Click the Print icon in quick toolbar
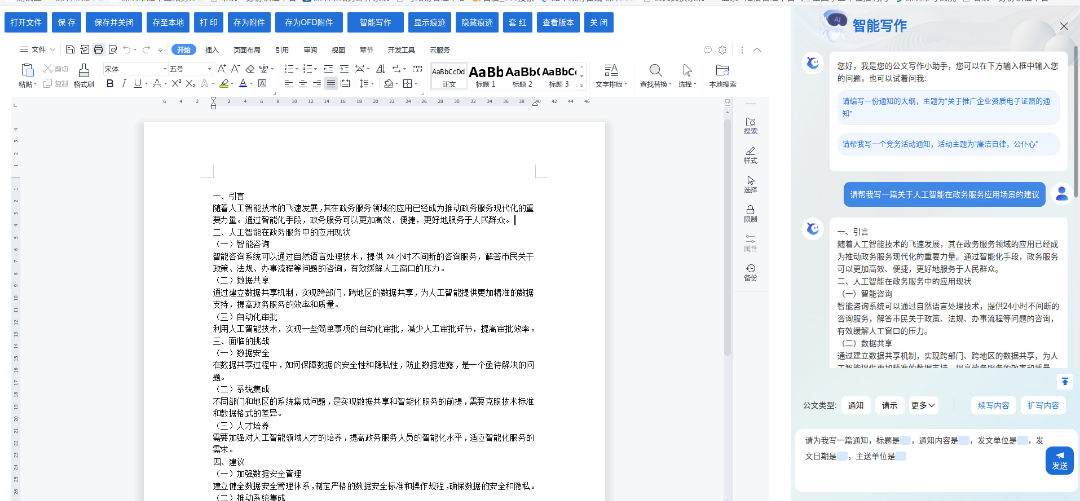The height and width of the screenshot is (501, 1080). pos(98,50)
